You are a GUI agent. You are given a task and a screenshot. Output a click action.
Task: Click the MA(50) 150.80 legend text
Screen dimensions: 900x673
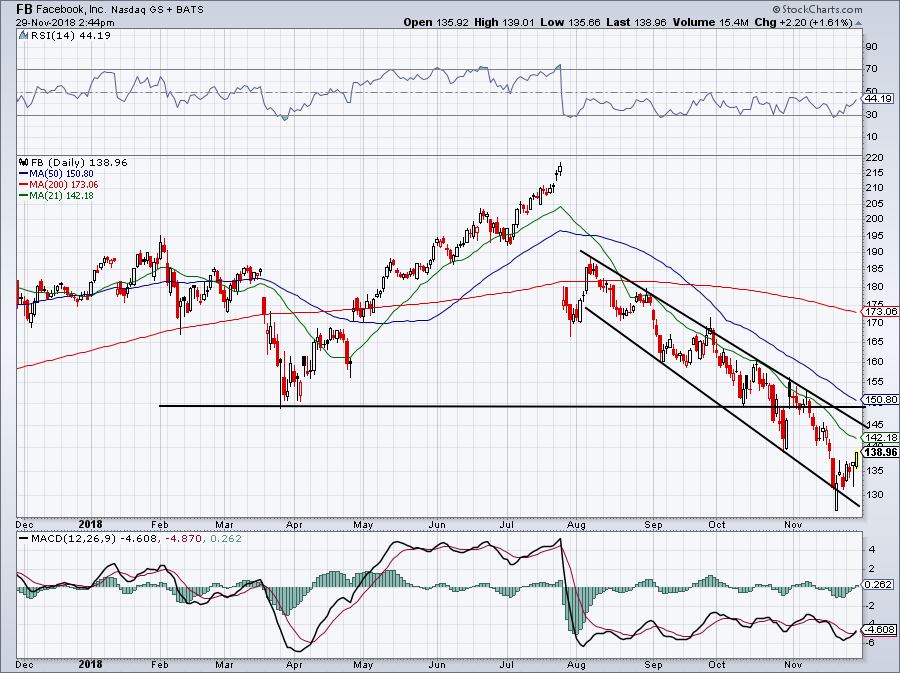(61, 174)
